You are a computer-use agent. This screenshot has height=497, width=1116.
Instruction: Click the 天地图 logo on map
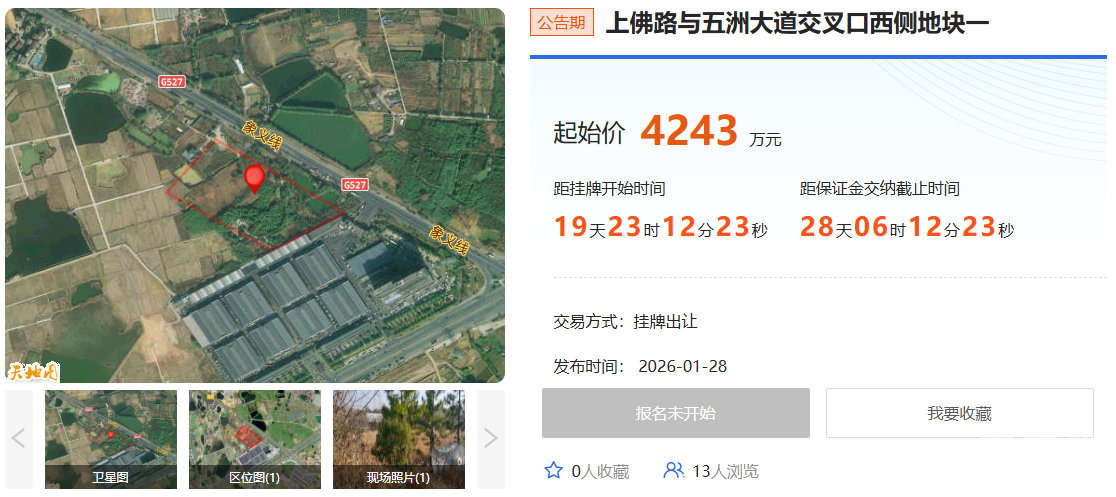point(33,372)
